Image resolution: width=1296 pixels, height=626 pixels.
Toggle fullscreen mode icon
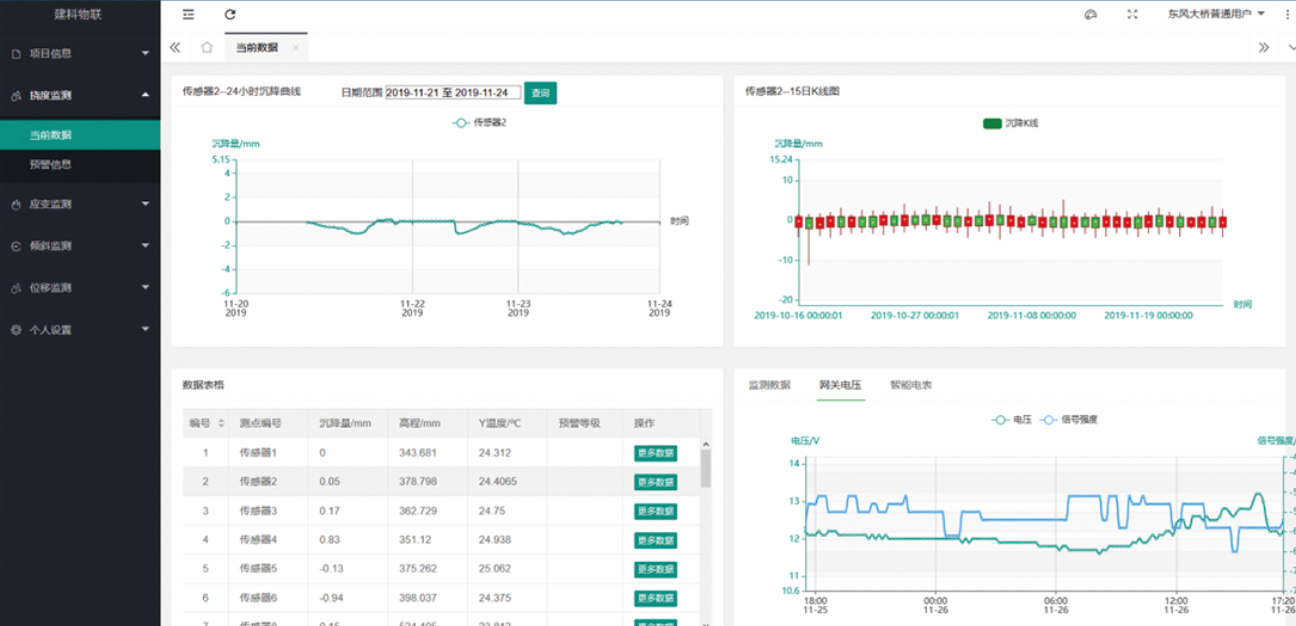coord(1133,14)
